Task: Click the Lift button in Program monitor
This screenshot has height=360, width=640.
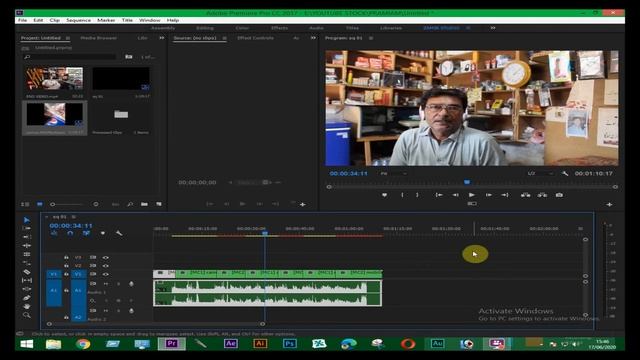Action: point(526,195)
